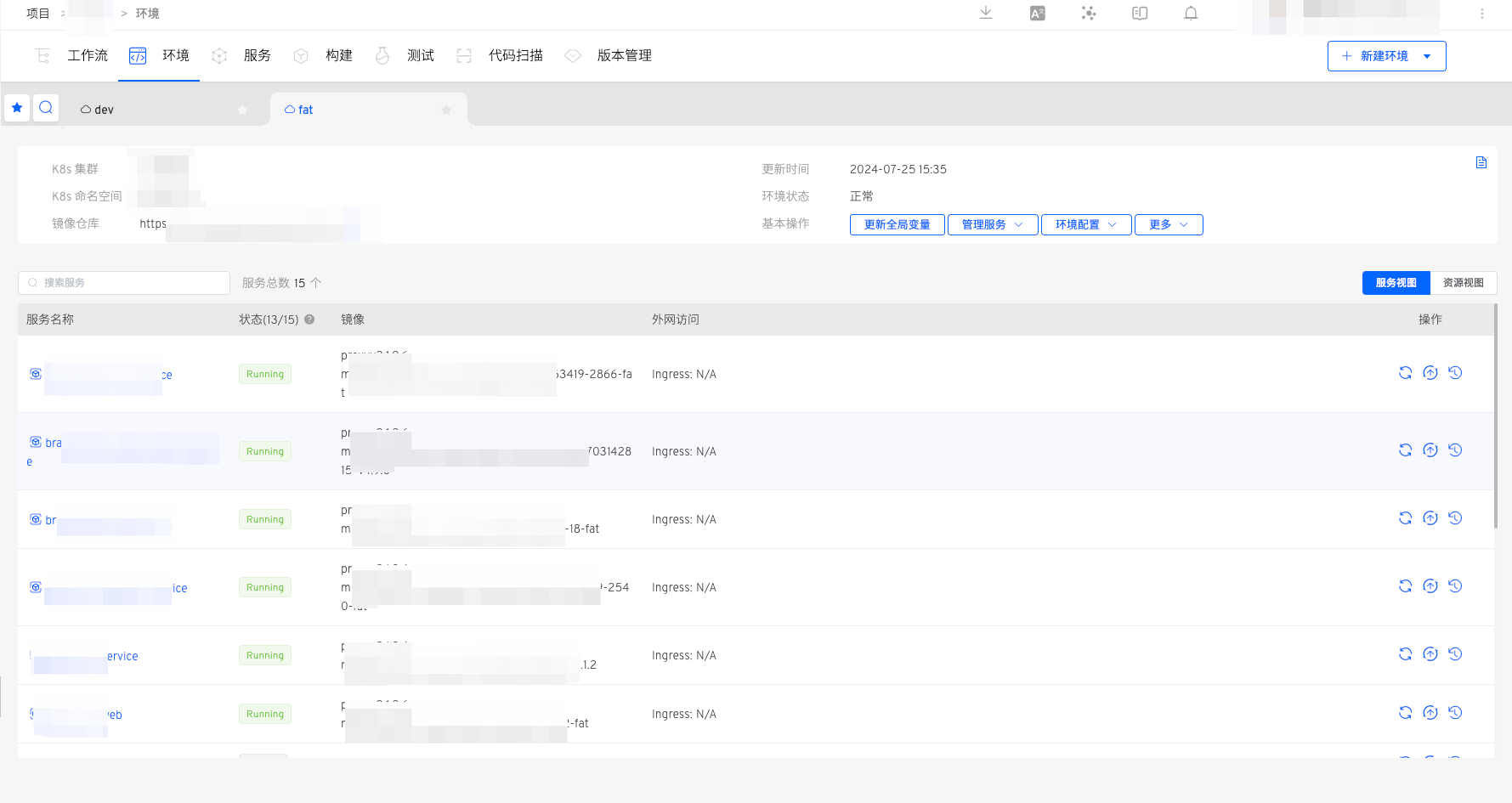Click the vertical scrollbar of the service table
This screenshot has height=803, width=1512.
pos(1496,416)
